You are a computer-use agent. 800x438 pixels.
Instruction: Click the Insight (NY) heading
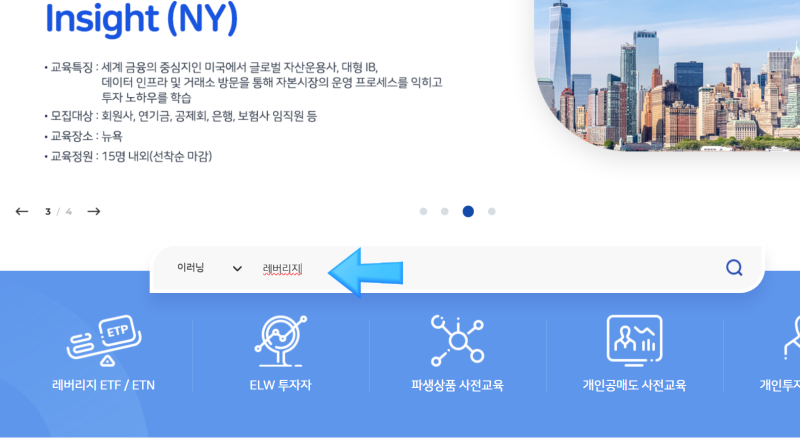click(x=141, y=18)
